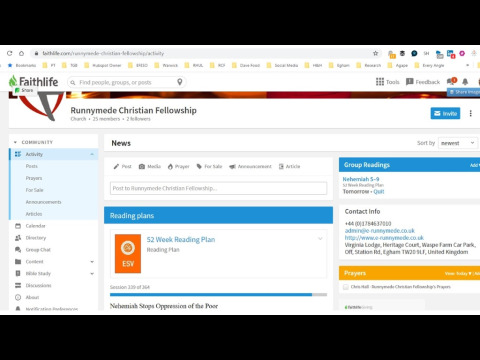The width and height of the screenshot is (480, 360).
Task: Open the Every Angle bookmark folder
Action: [429, 65]
